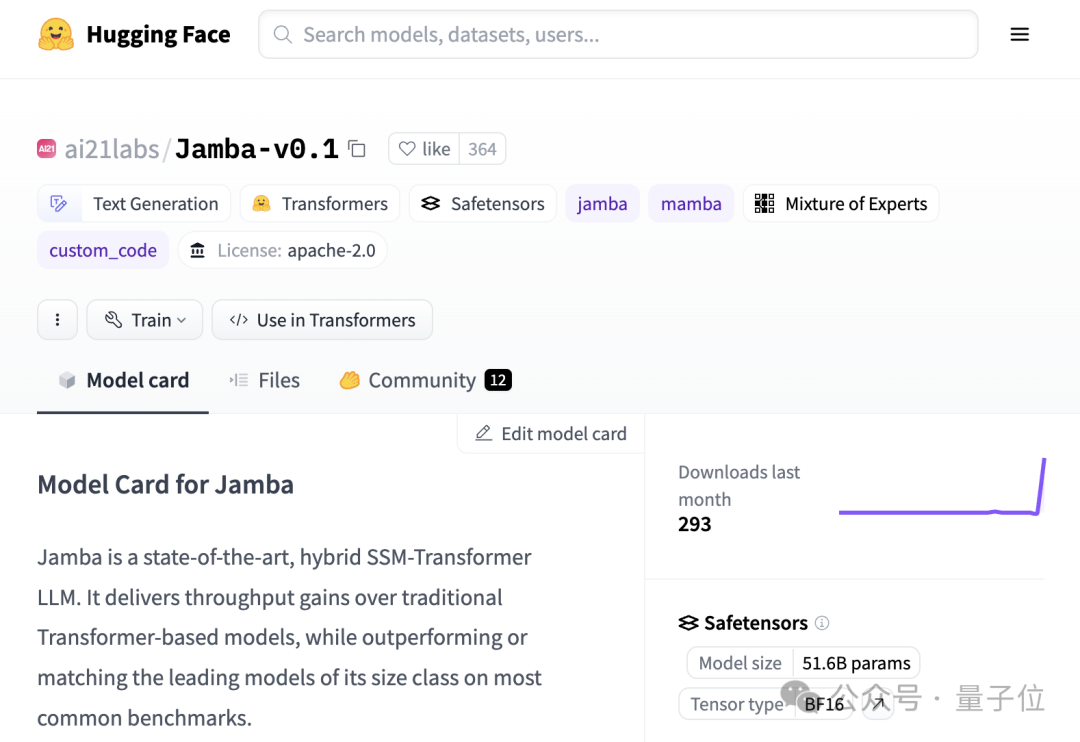Click Use in Transformers
Viewport: 1080px width, 742px height.
322,319
